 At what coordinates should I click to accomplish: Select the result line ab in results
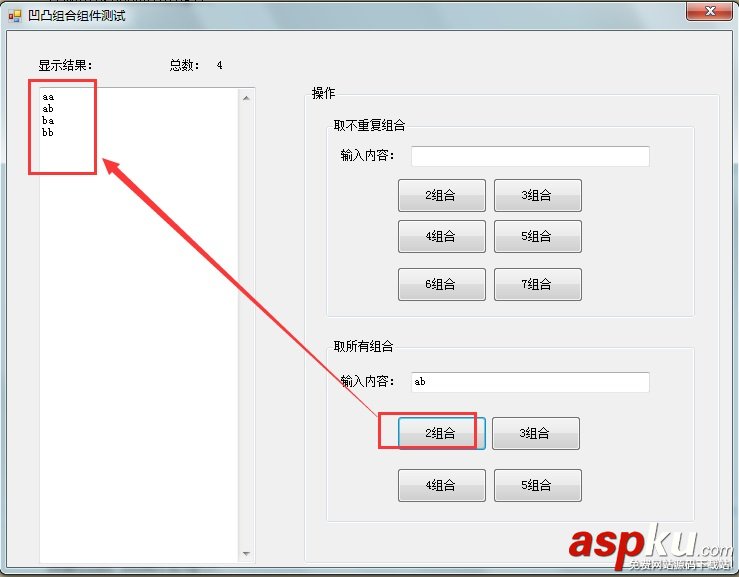48,109
